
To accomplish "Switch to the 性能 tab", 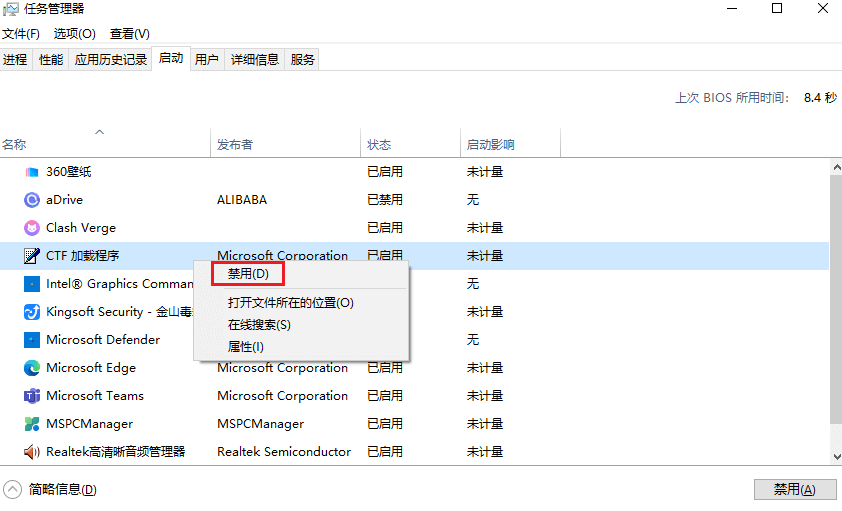I will (51, 60).
